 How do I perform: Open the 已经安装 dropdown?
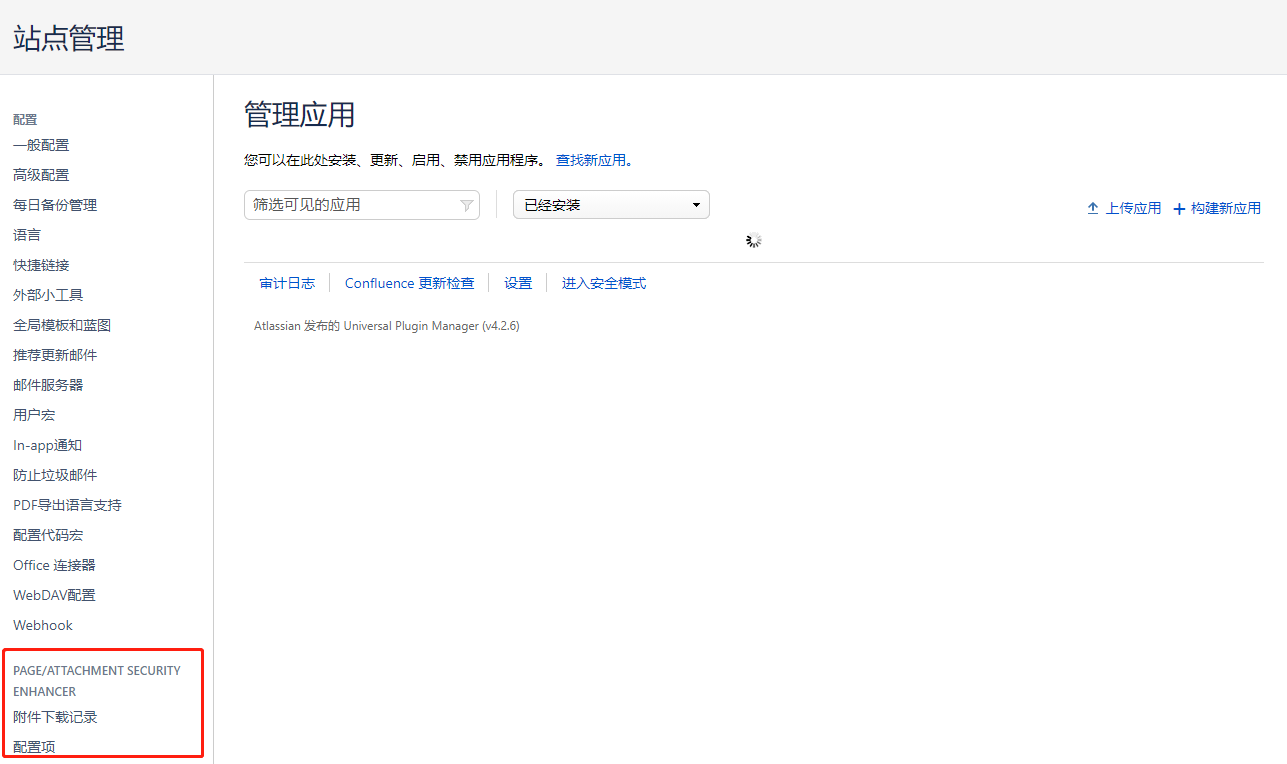point(611,205)
